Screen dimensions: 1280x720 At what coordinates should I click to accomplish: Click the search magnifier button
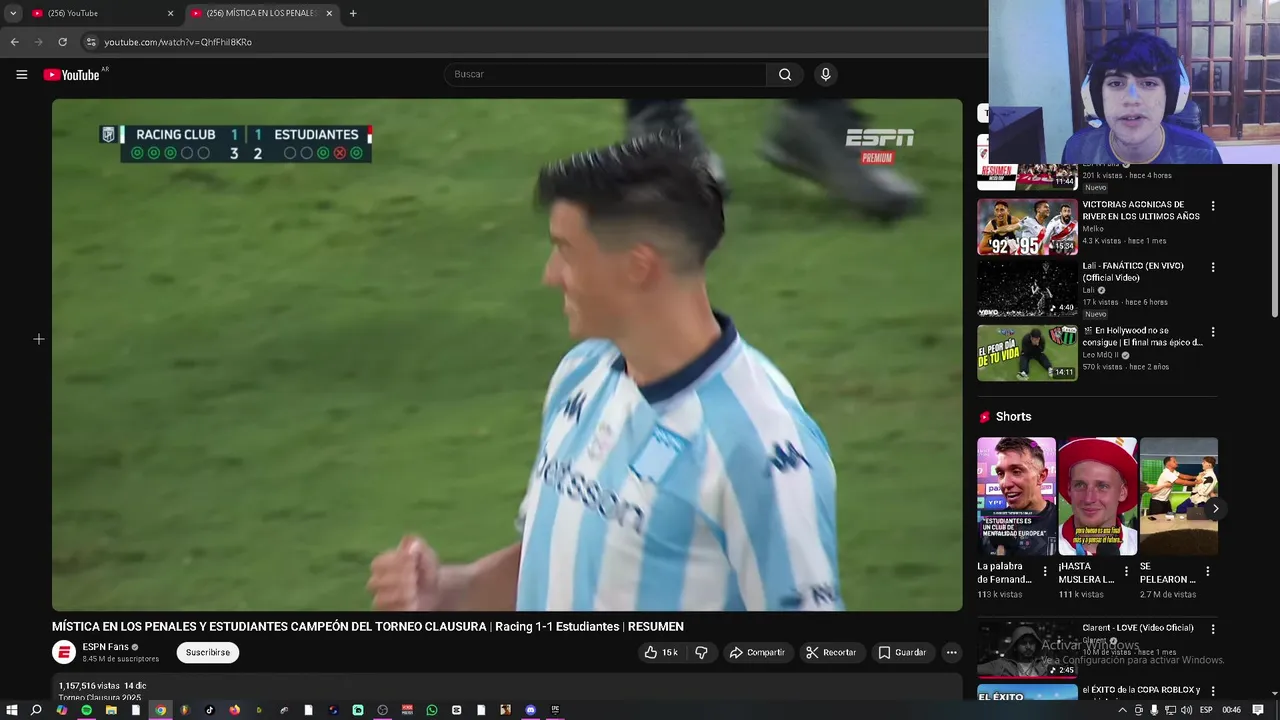click(785, 74)
